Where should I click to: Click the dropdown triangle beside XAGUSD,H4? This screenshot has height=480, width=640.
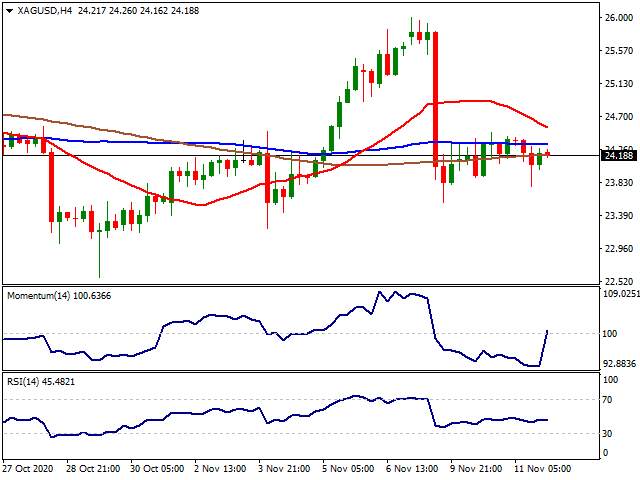9,11
